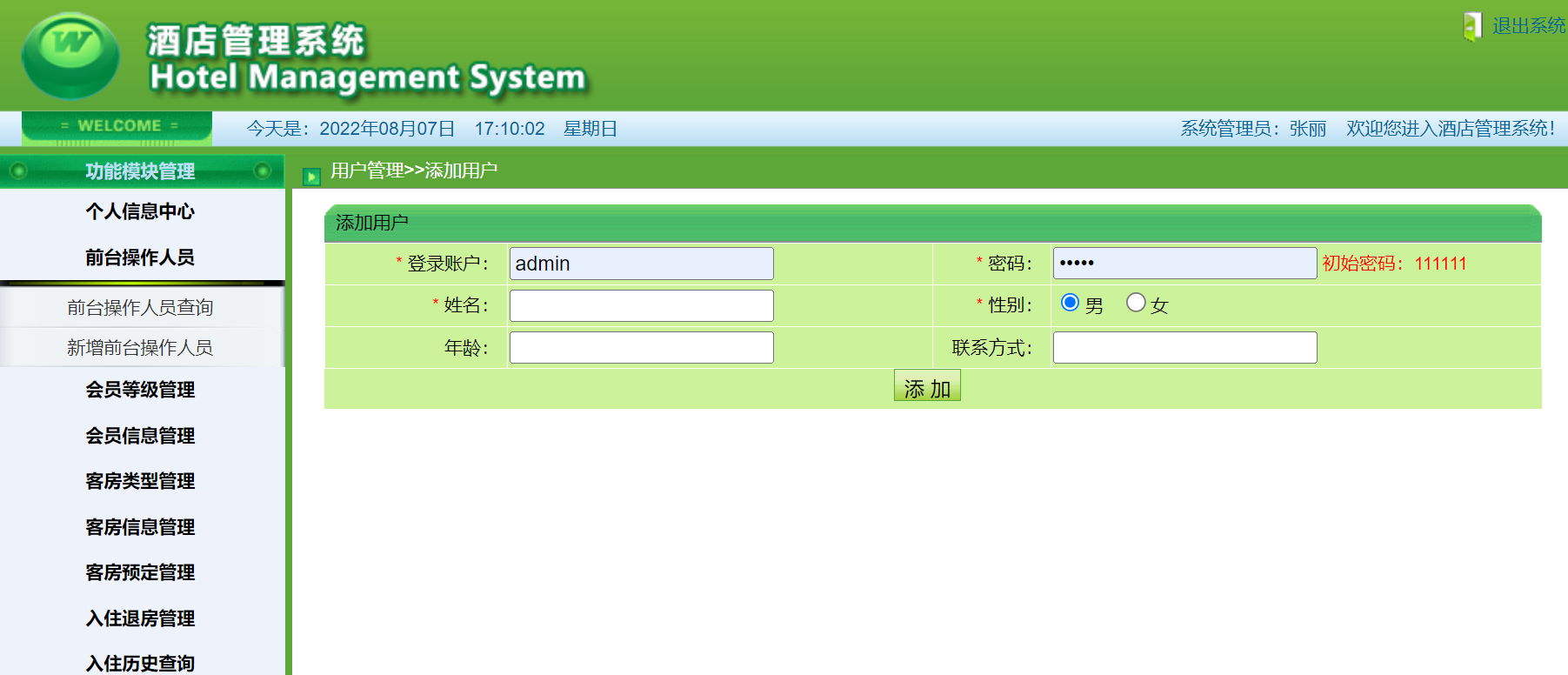This screenshot has width=1568, height=675.
Task: Click the 添 加 button
Action: pyautogui.click(x=927, y=386)
